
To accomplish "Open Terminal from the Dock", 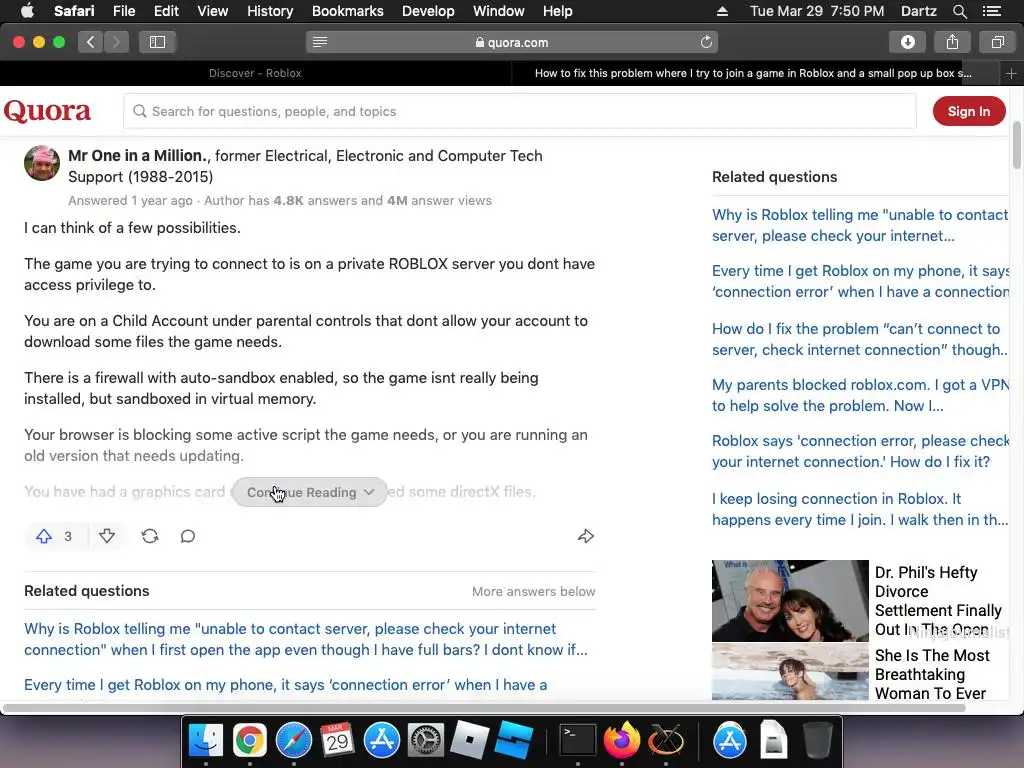I will [x=578, y=741].
